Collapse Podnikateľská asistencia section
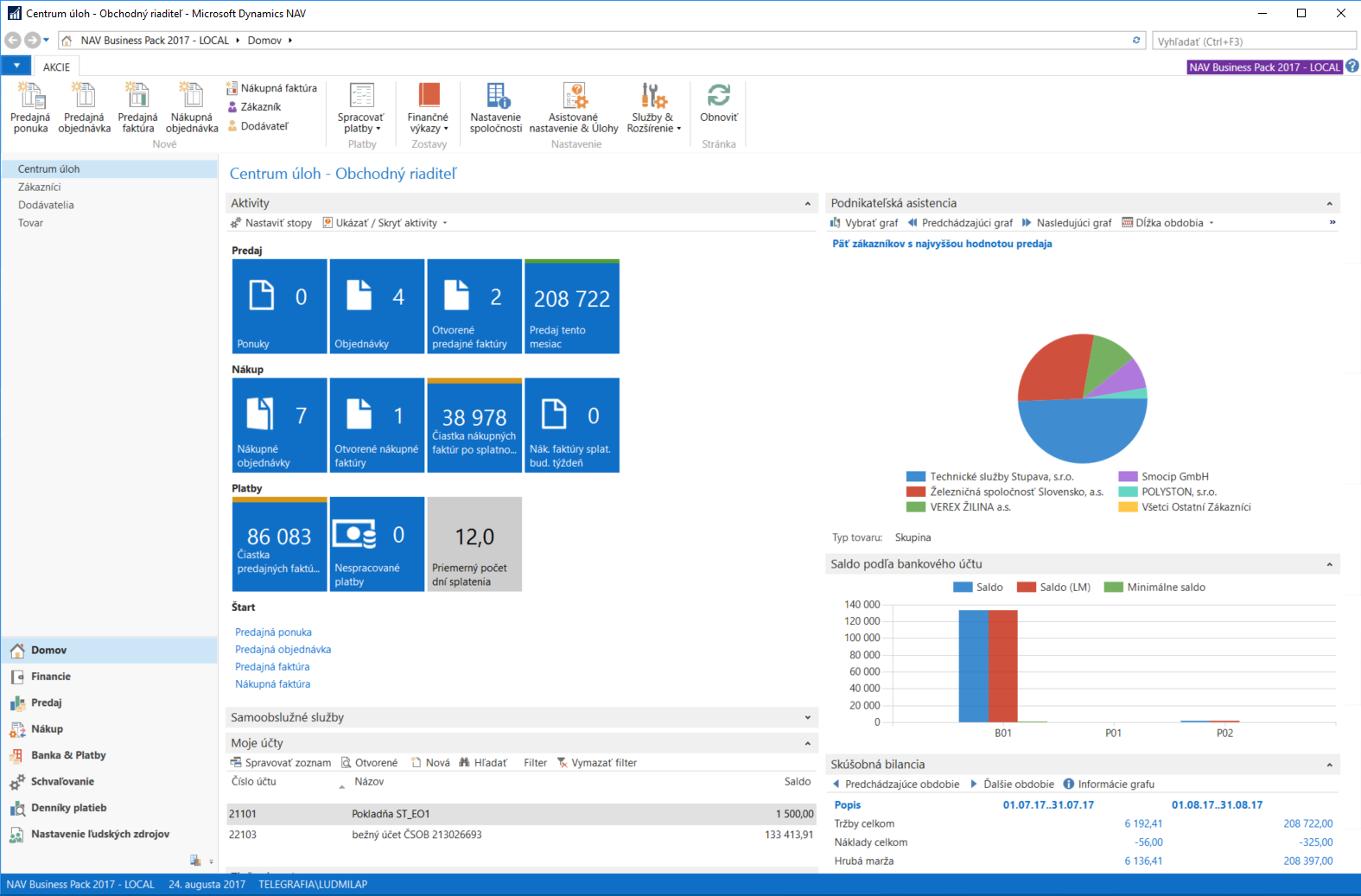Screen dimensions: 1361x896 (x=1329, y=204)
